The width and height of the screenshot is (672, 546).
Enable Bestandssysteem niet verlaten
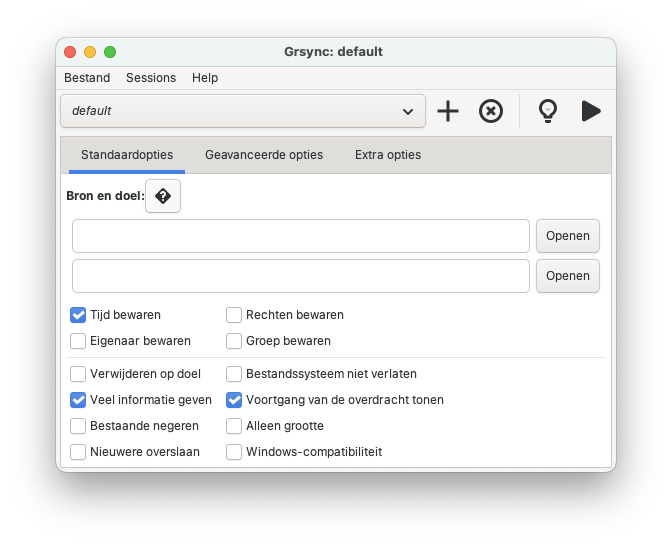click(x=234, y=374)
